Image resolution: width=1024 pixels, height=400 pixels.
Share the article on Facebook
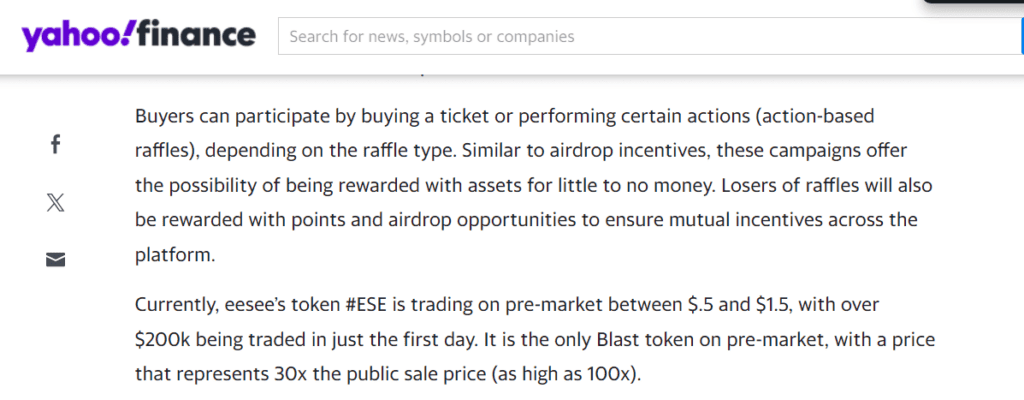(x=56, y=144)
